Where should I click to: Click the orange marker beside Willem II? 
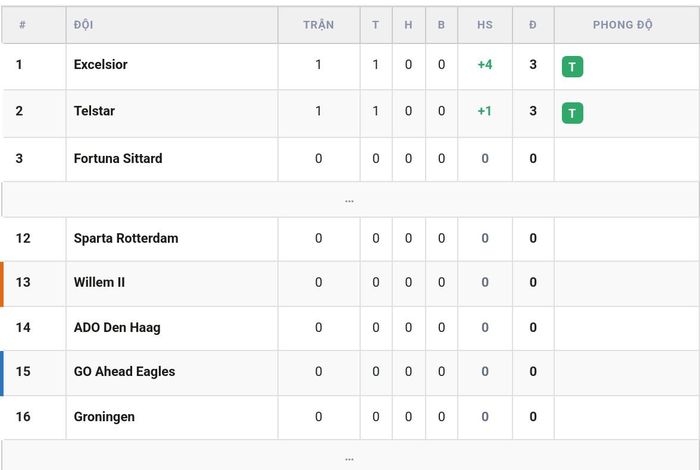(2, 284)
